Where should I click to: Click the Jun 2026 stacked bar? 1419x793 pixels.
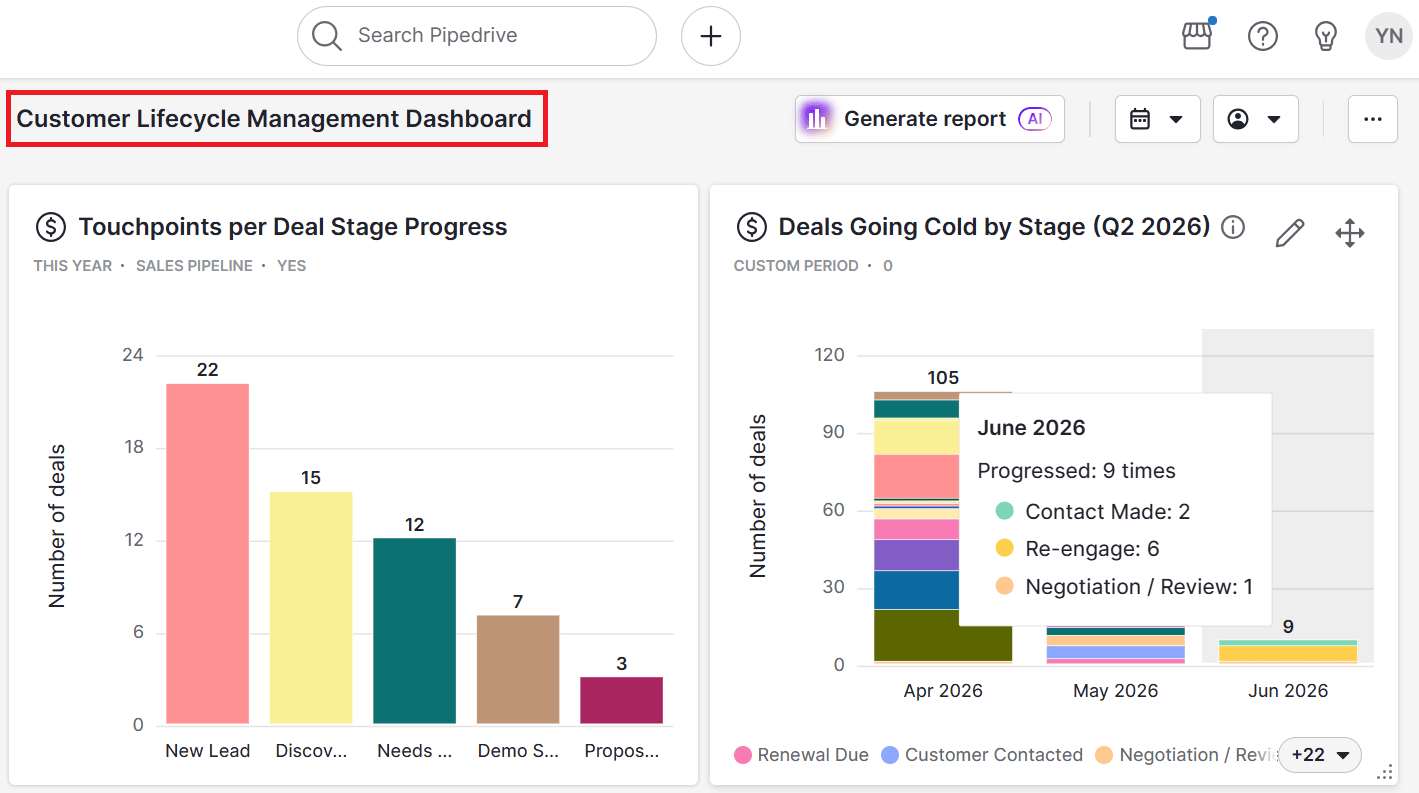[1288, 652]
